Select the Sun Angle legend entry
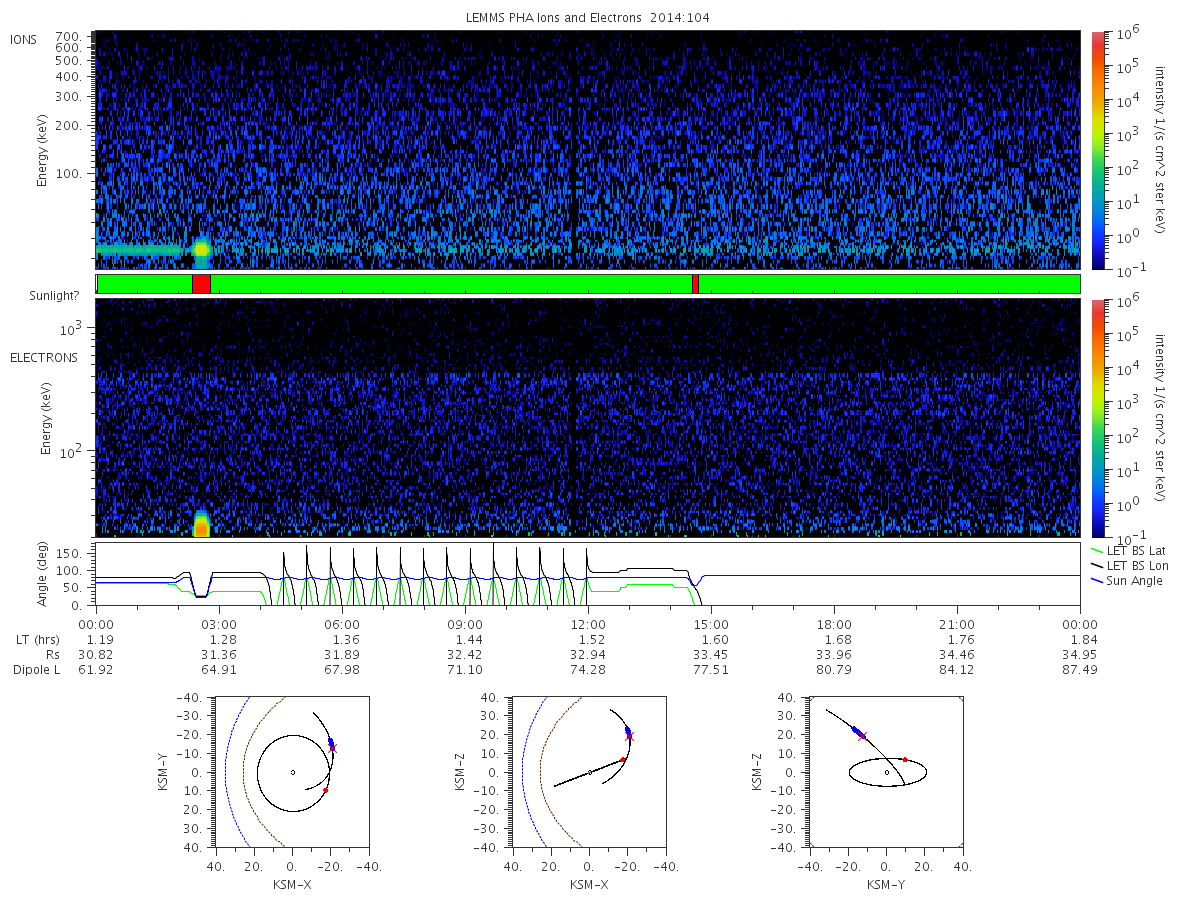The image size is (1200, 900). [1126, 581]
